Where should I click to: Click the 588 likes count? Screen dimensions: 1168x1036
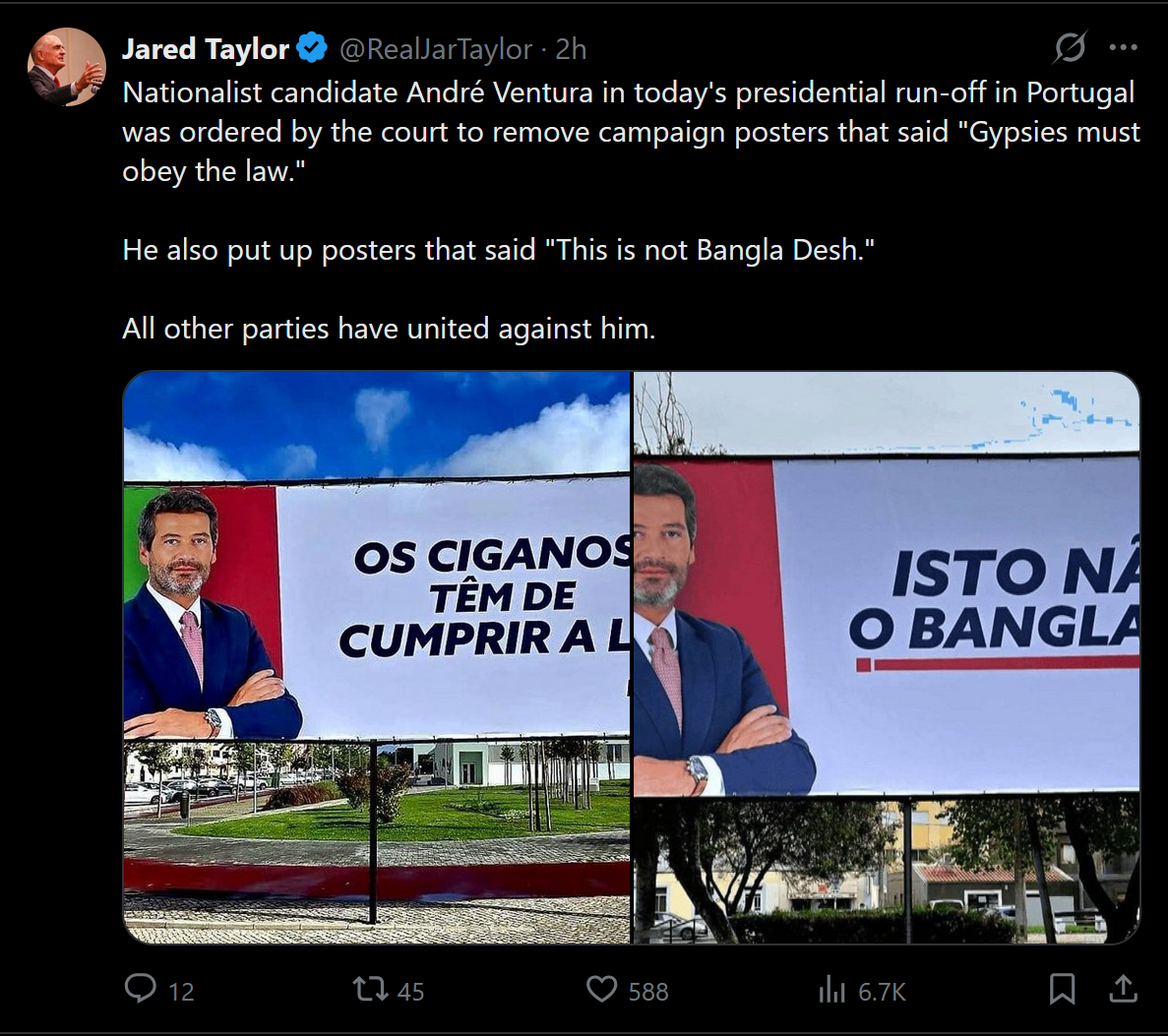tap(648, 992)
